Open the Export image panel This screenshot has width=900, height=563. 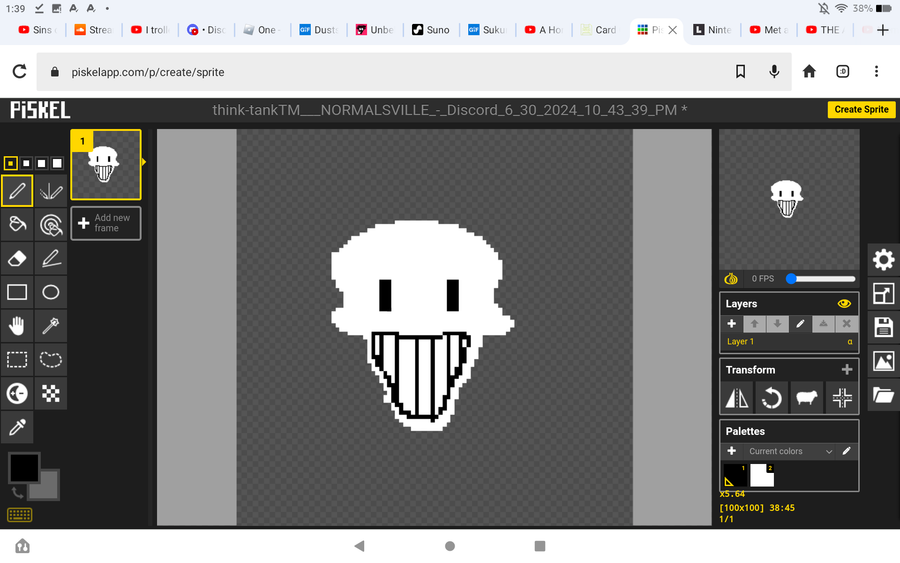(883, 361)
